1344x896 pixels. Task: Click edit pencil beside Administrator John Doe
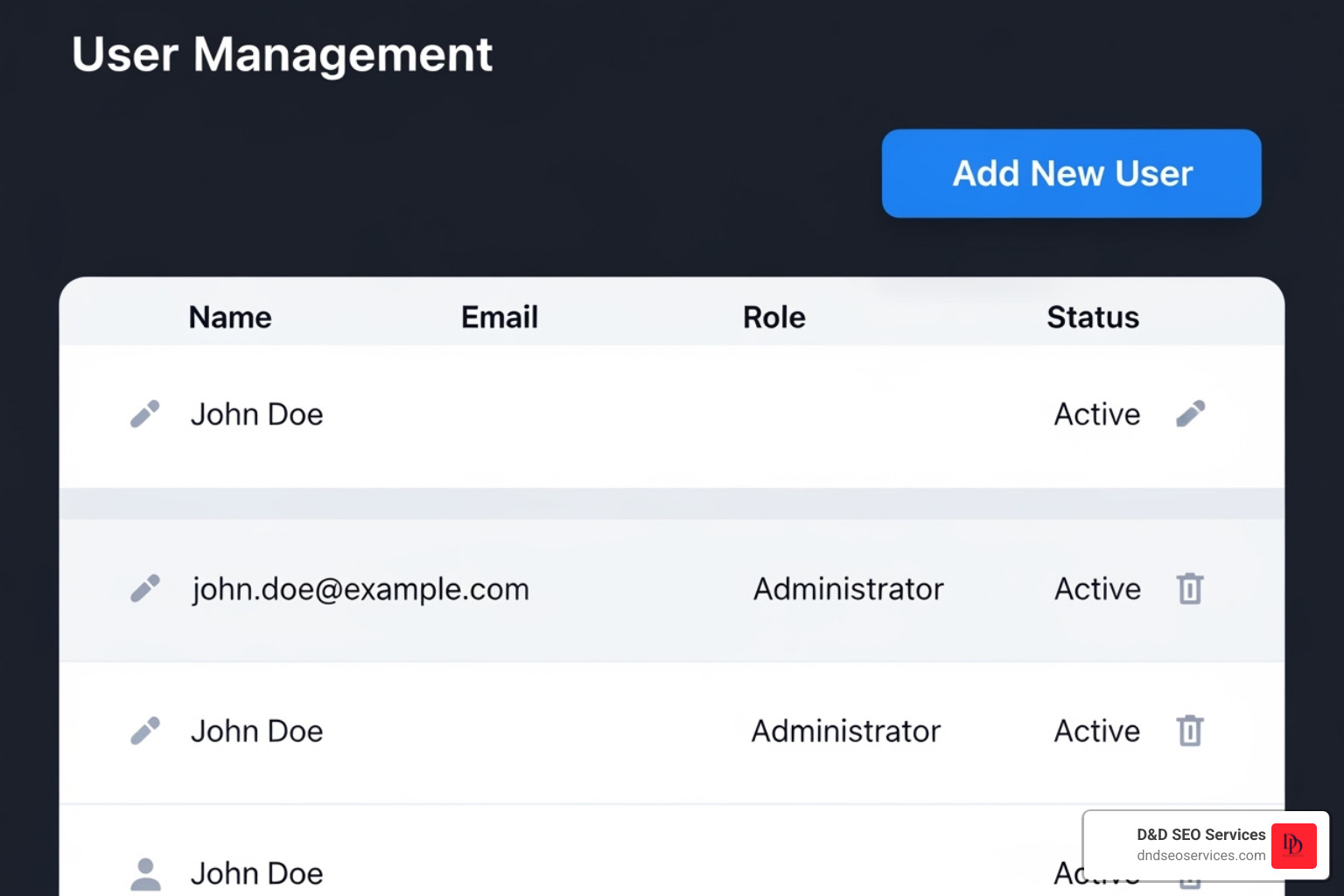tap(145, 731)
